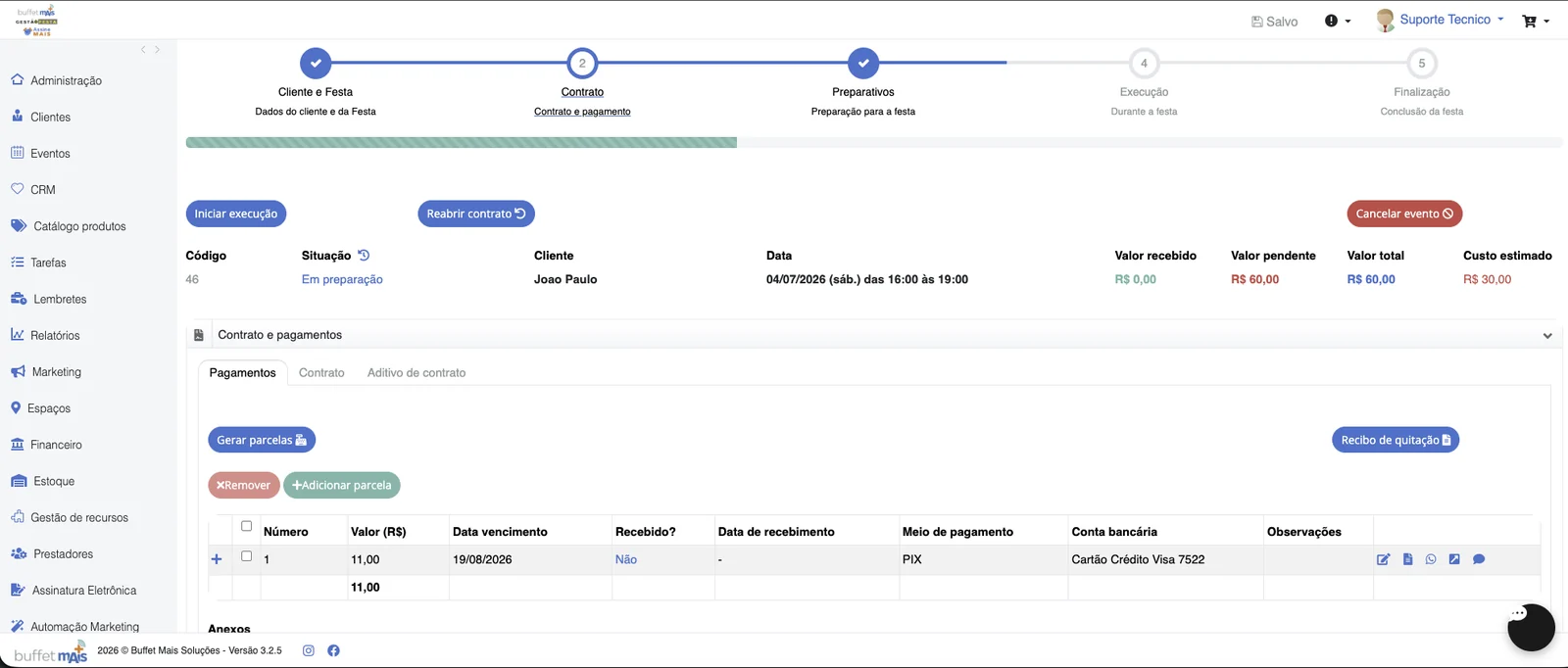This screenshot has width=1568, height=668.
Task: Select the Pagamentos tab
Action: pyautogui.click(x=242, y=373)
